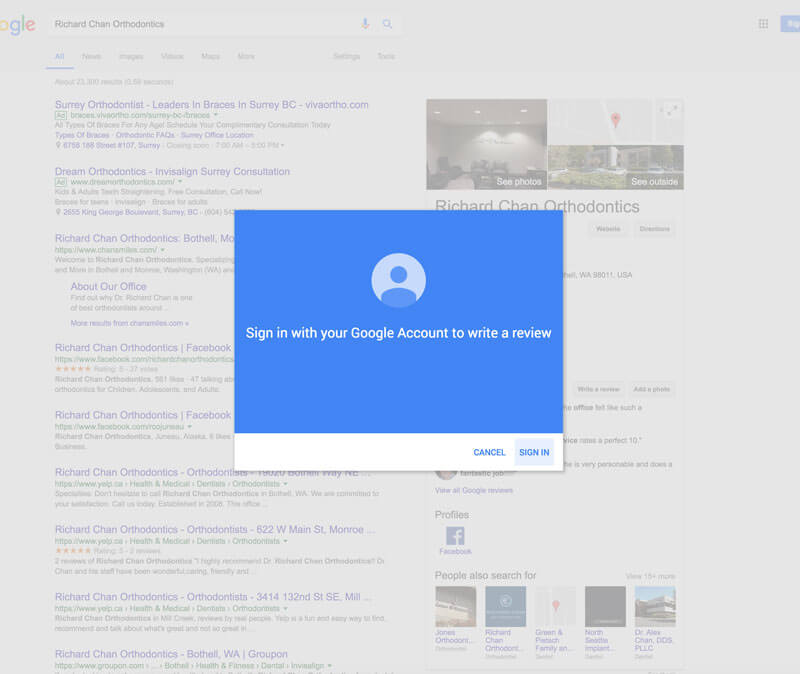This screenshot has width=800, height=674.
Task: Click the Orthodontic FAQs ad sitelink
Action: [x=146, y=135]
